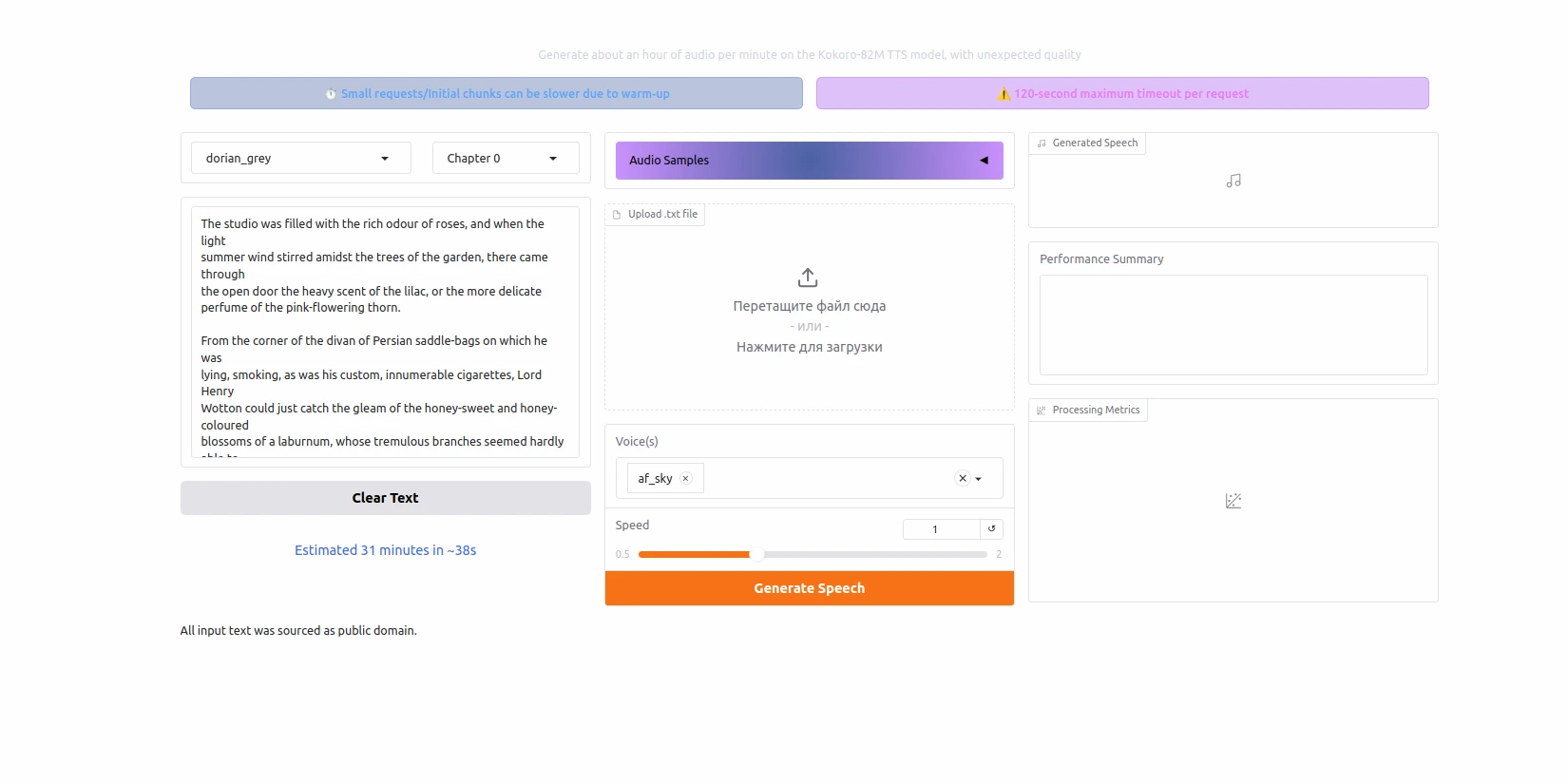Click the chart icon in Processing Metrics
The width and height of the screenshot is (1568, 784).
[x=1233, y=501]
